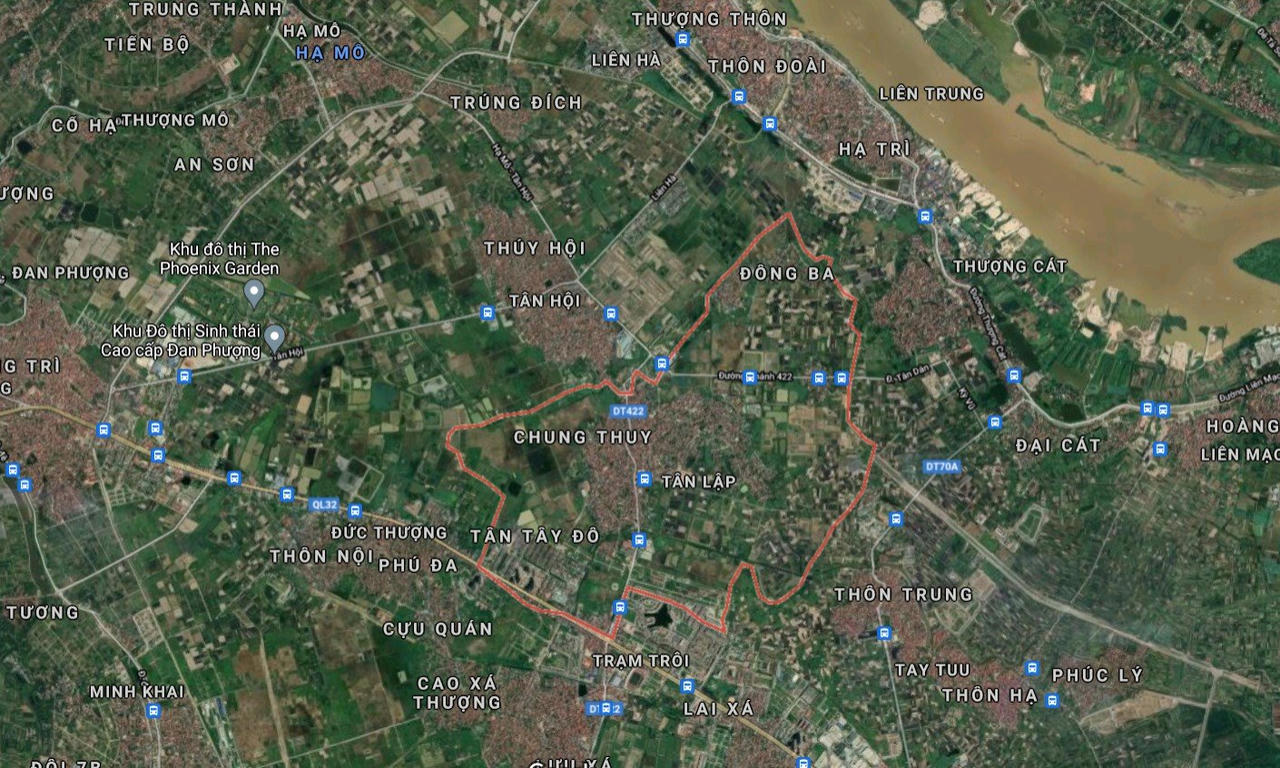This screenshot has height=768, width=1280.
Task: Select the bus stop below Minh Khai
Action: (153, 710)
